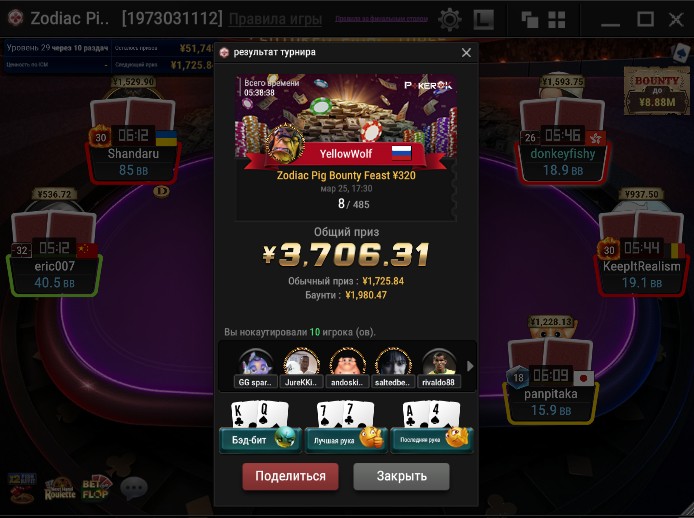Viewport: 694px width, 518px height.
Task: Close the tournament result dialog
Action: coord(466,53)
